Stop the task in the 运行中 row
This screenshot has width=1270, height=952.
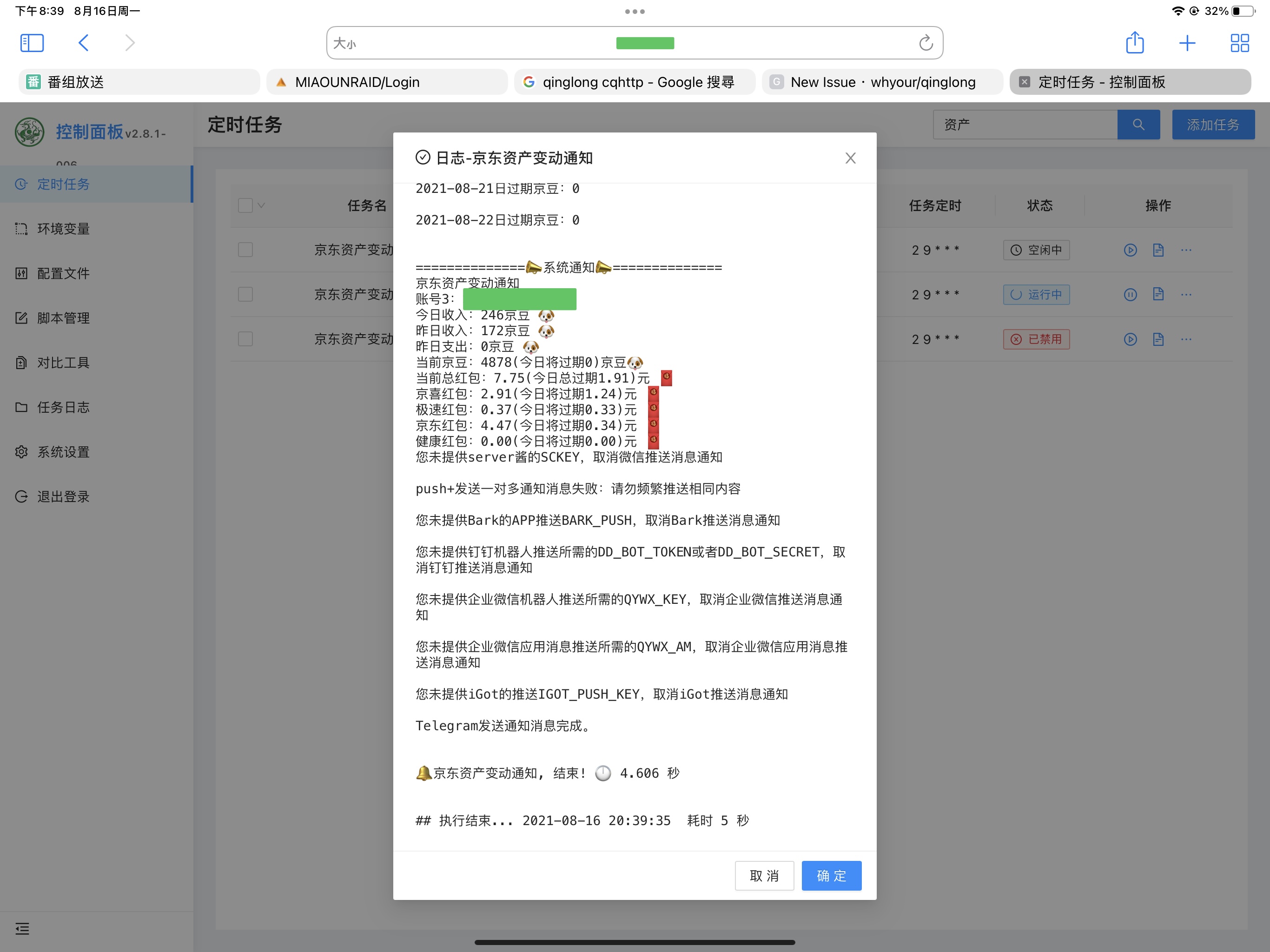point(1130,295)
